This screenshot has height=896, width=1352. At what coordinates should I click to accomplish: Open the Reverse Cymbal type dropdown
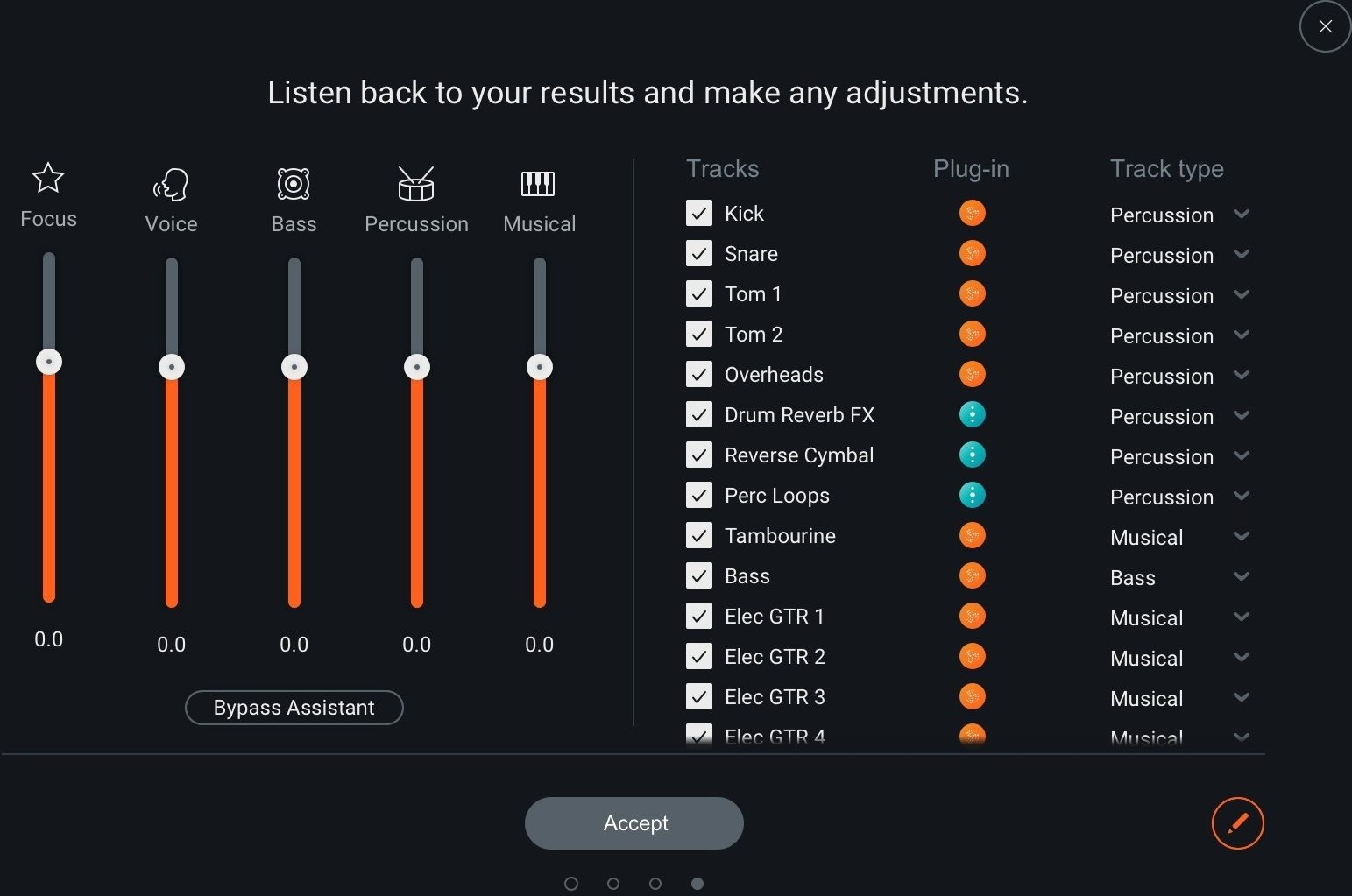pyautogui.click(x=1179, y=456)
